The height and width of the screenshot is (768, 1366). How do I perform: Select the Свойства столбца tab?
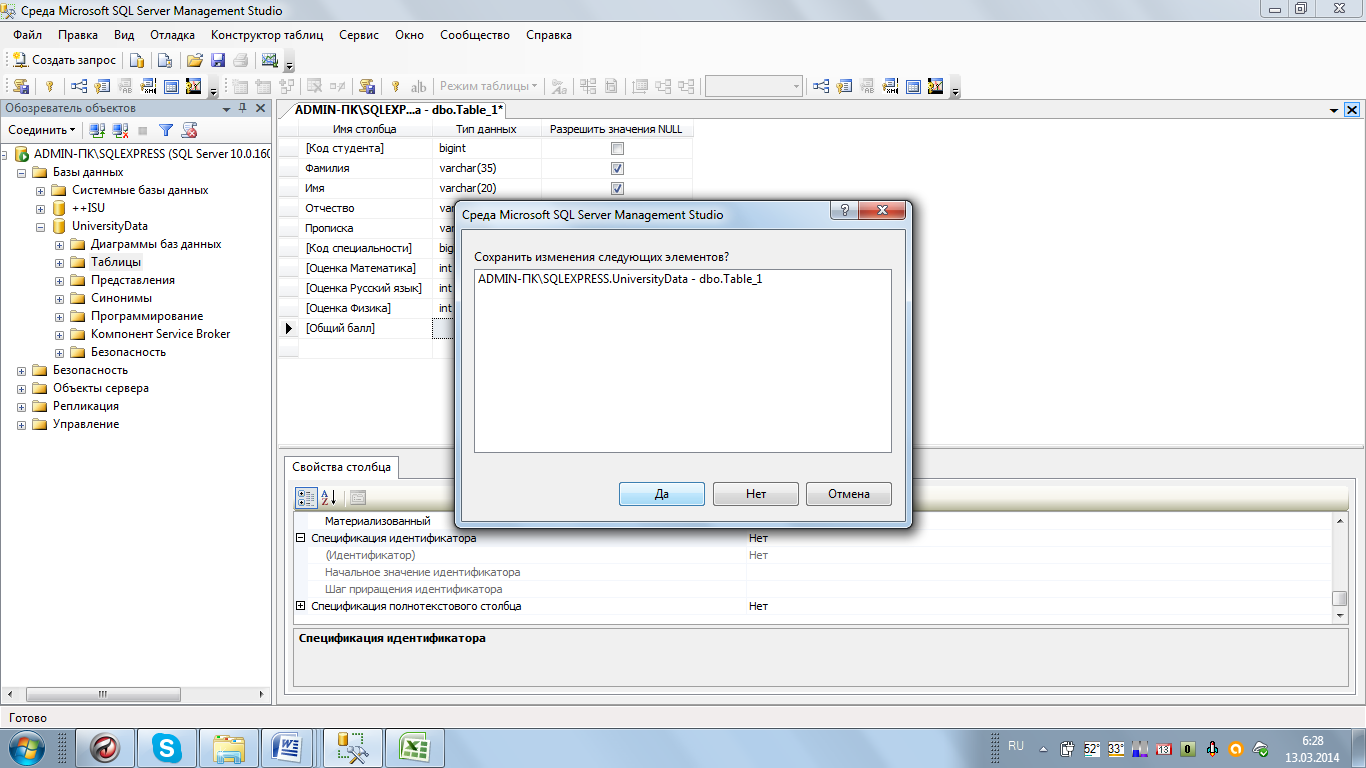(343, 467)
